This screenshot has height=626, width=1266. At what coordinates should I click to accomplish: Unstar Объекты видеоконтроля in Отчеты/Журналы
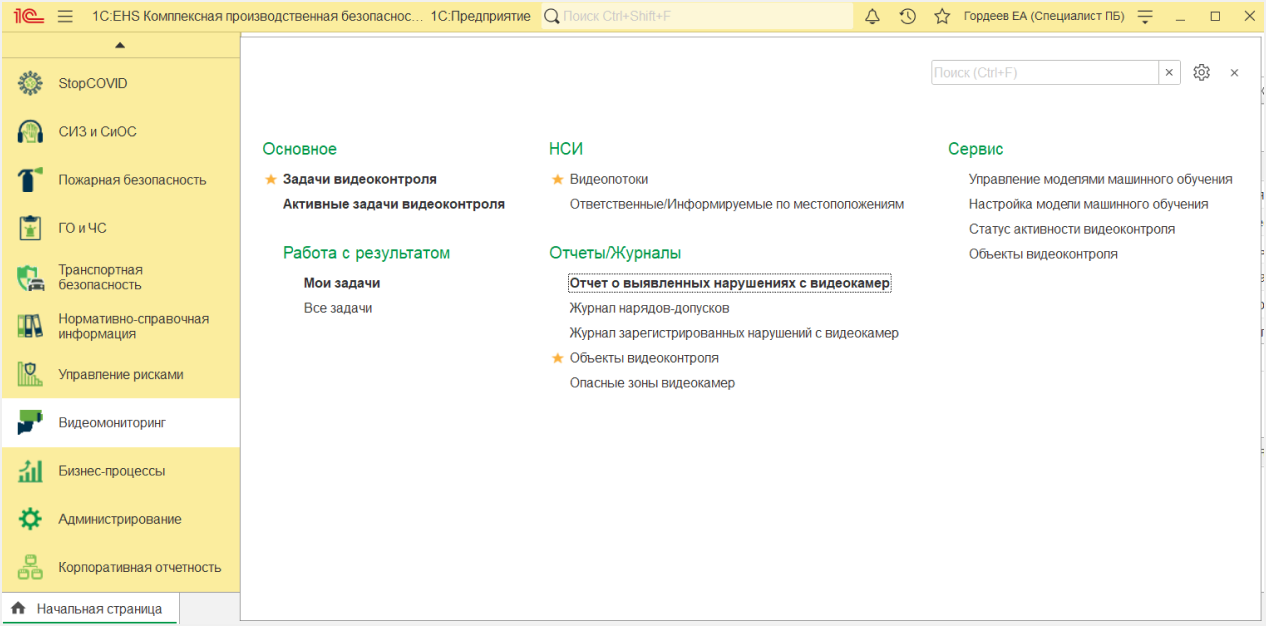558,358
